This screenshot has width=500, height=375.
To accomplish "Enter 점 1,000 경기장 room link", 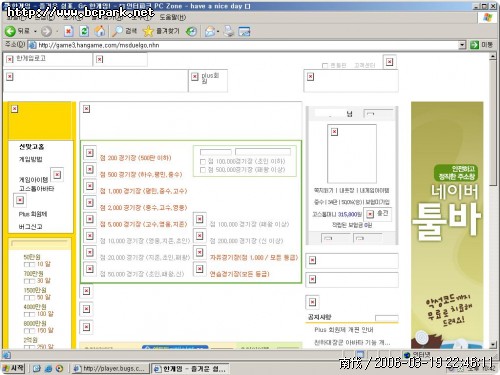I will (x=144, y=191).
